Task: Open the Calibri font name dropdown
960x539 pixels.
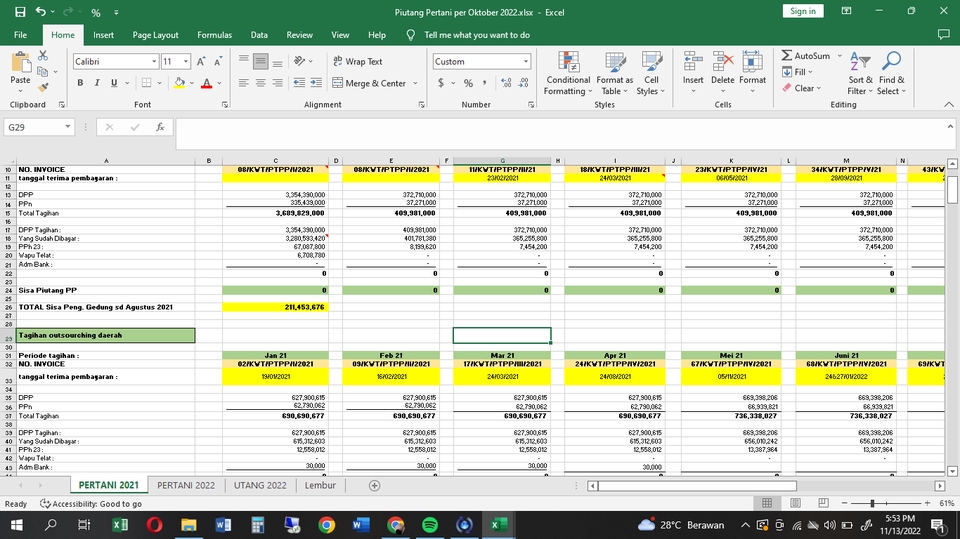Action: 154,61
